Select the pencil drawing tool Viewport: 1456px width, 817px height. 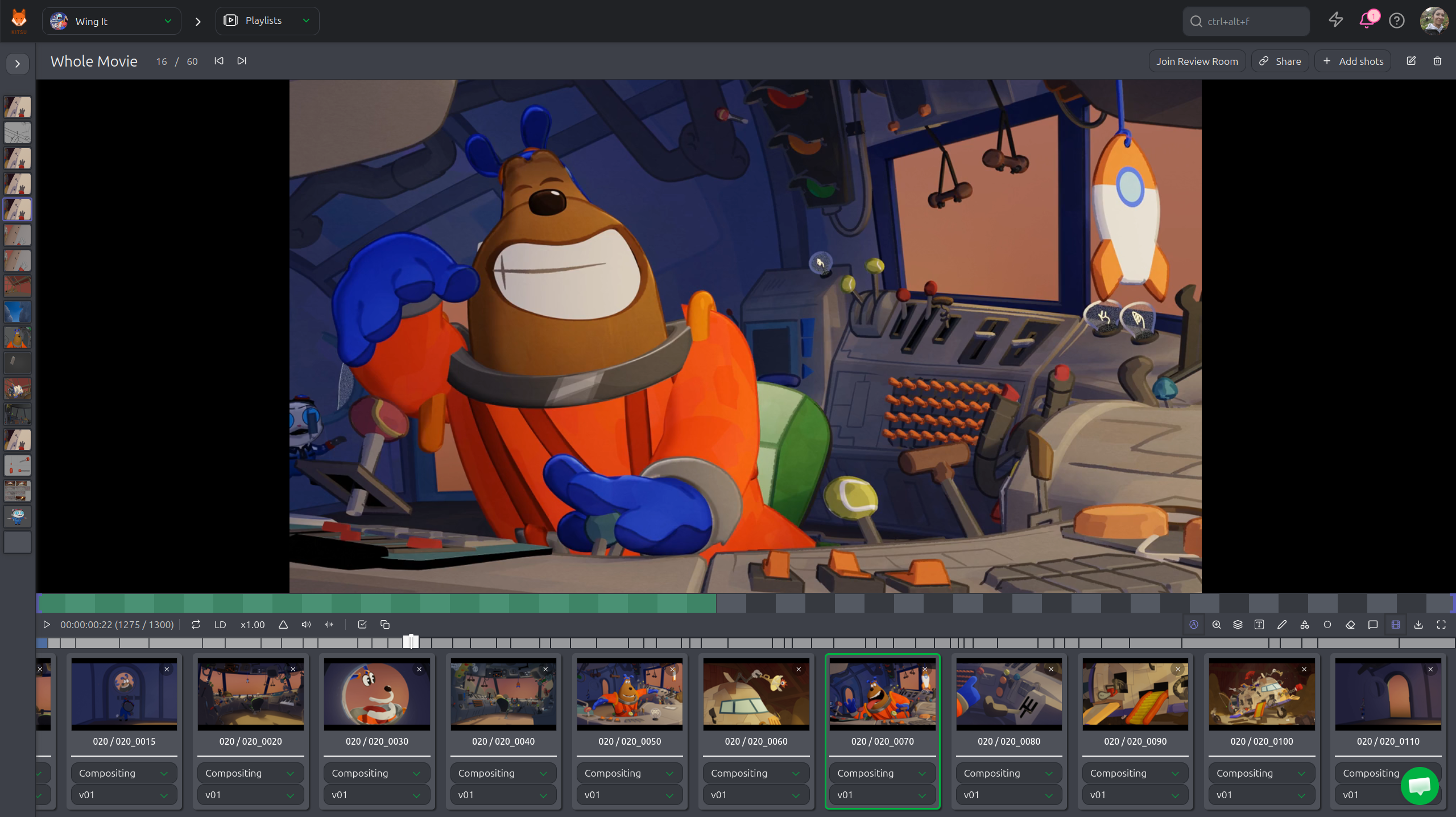click(x=1282, y=625)
